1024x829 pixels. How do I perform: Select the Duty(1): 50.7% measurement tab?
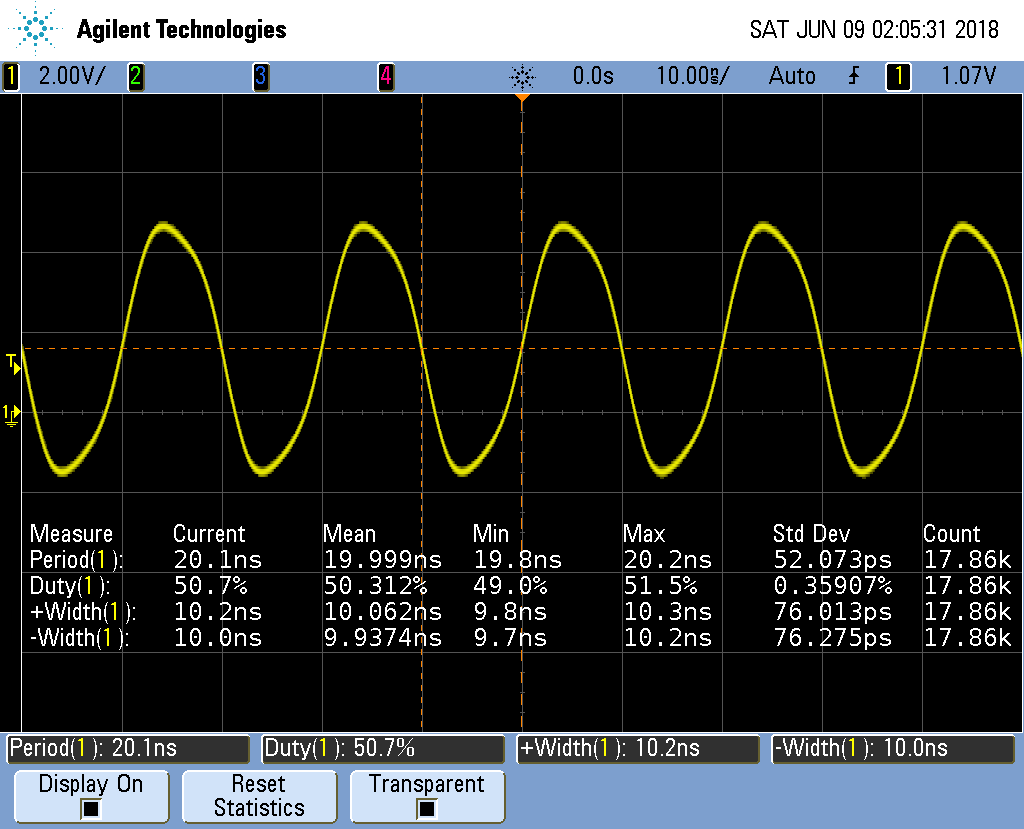coord(383,748)
